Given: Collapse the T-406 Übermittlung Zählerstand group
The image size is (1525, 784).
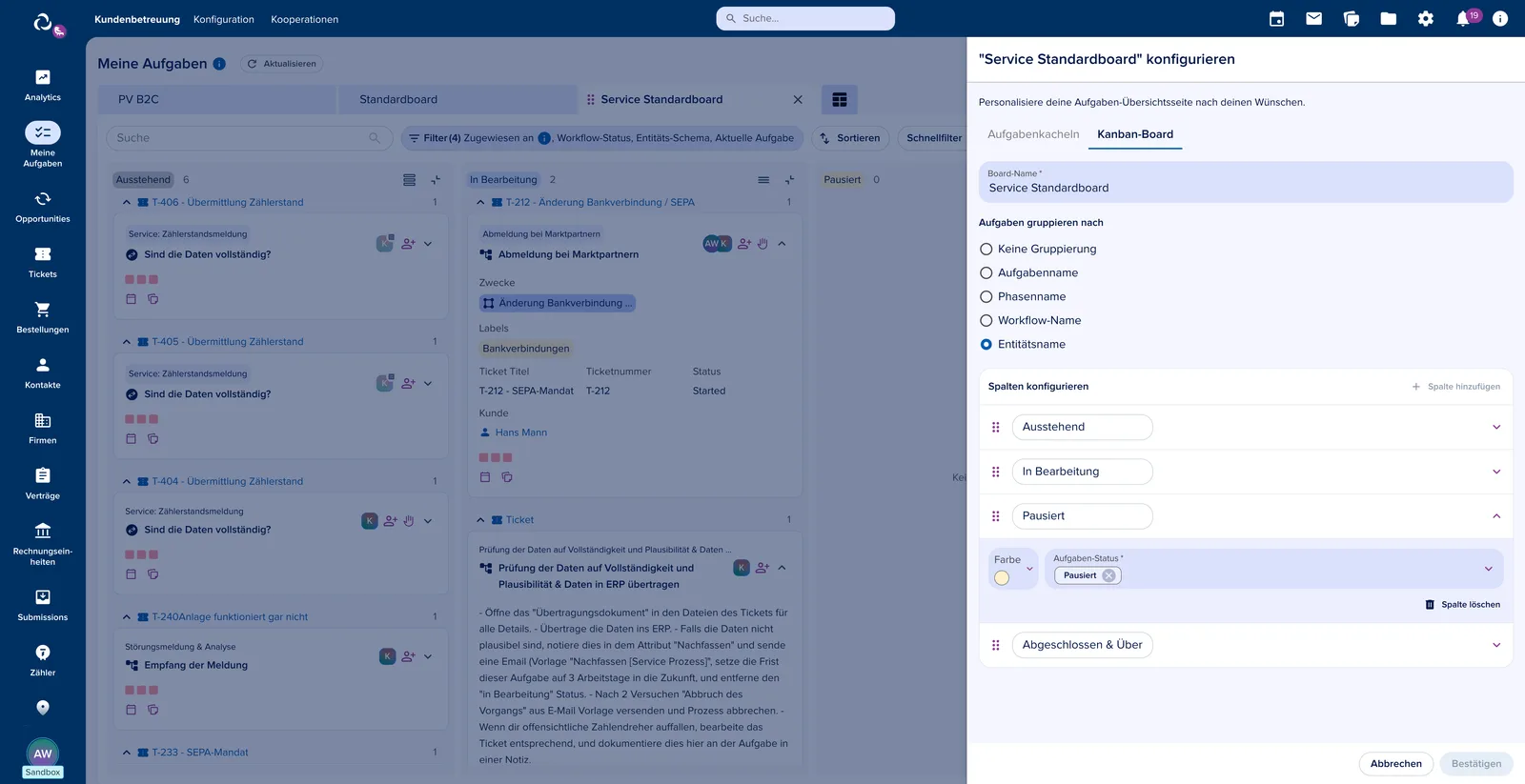Looking at the screenshot, I should [x=127, y=203].
